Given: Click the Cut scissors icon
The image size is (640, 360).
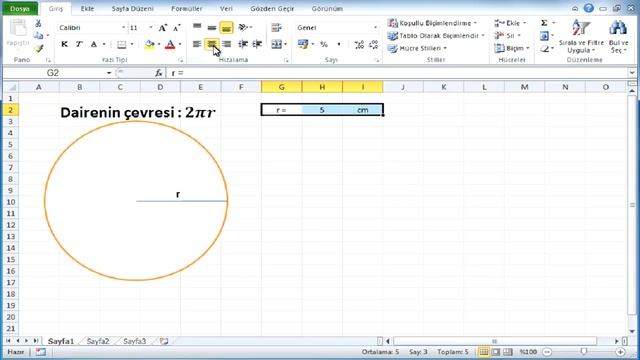Looking at the screenshot, I should (38, 23).
